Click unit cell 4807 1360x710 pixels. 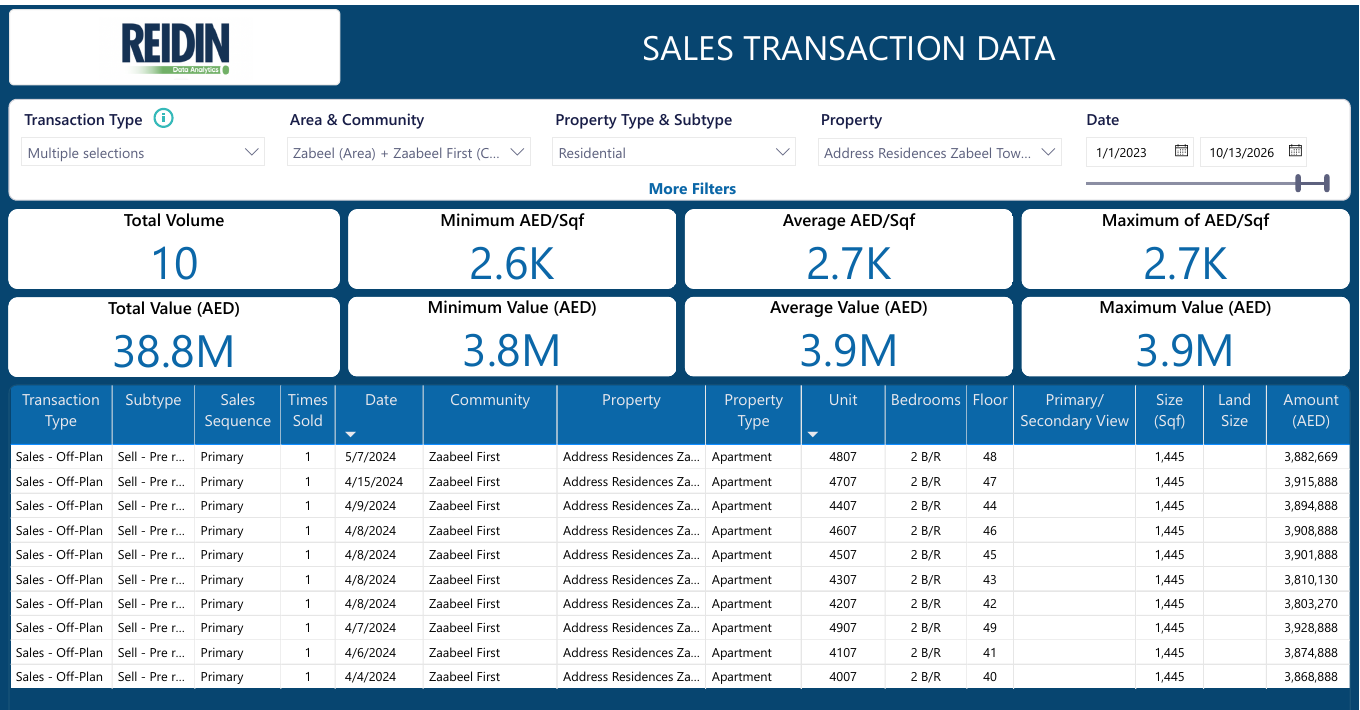pos(843,457)
